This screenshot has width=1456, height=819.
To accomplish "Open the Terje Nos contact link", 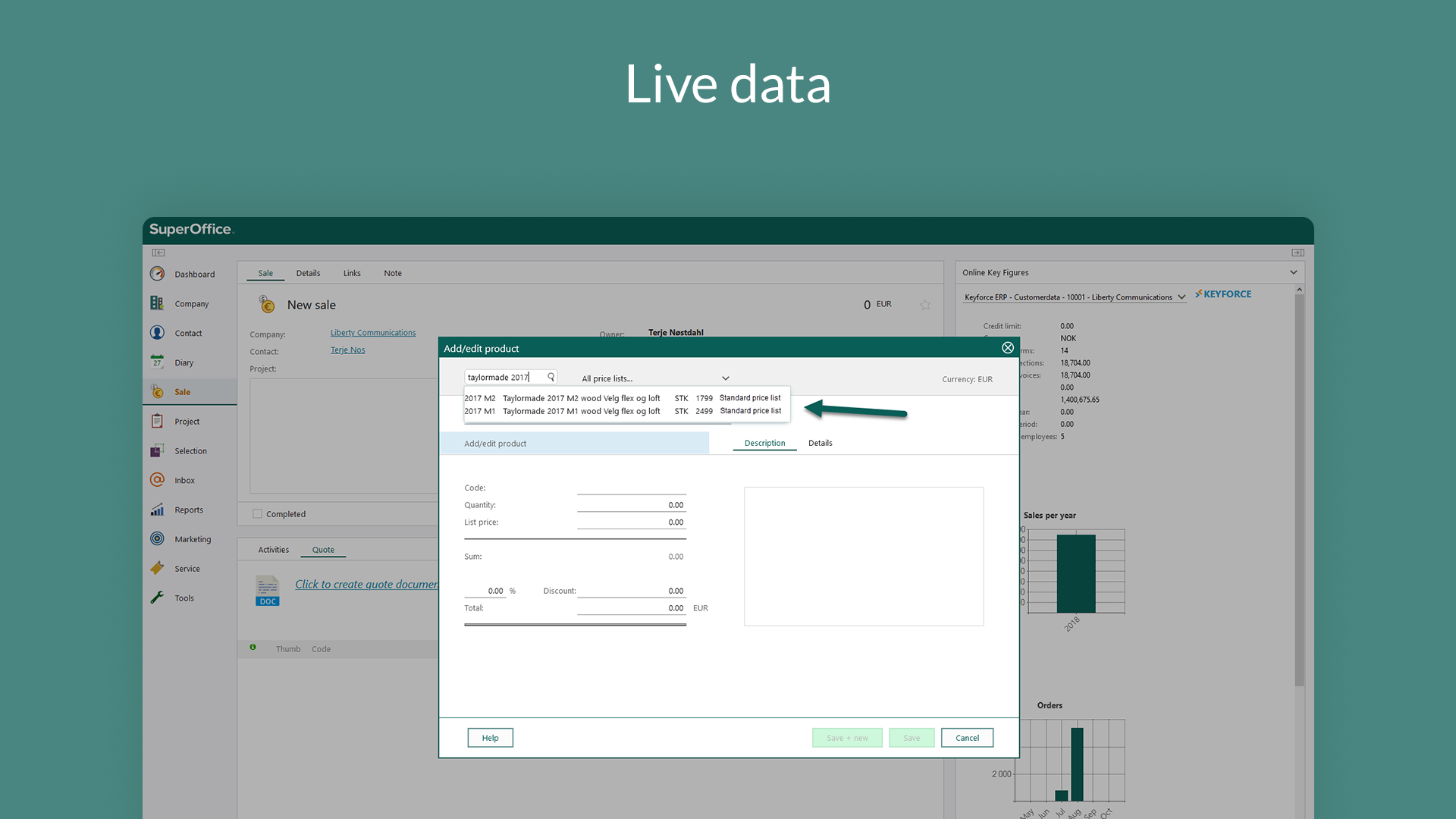I will click(347, 350).
